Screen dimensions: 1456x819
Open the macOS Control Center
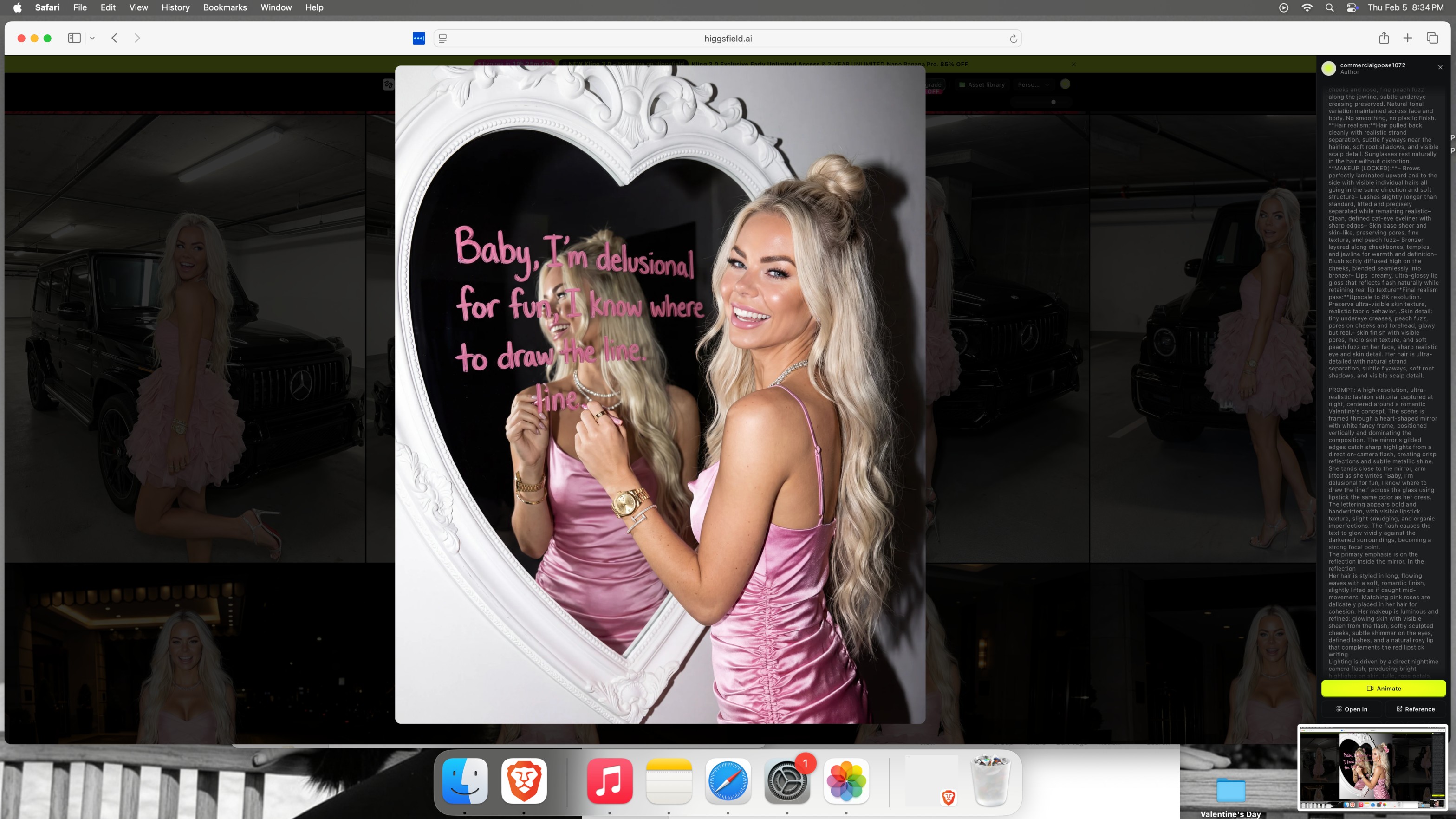pyautogui.click(x=1352, y=7)
